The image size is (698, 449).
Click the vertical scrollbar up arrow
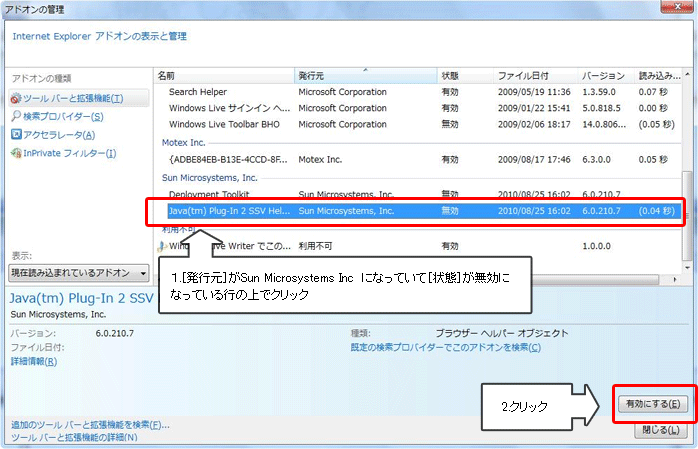click(x=687, y=74)
